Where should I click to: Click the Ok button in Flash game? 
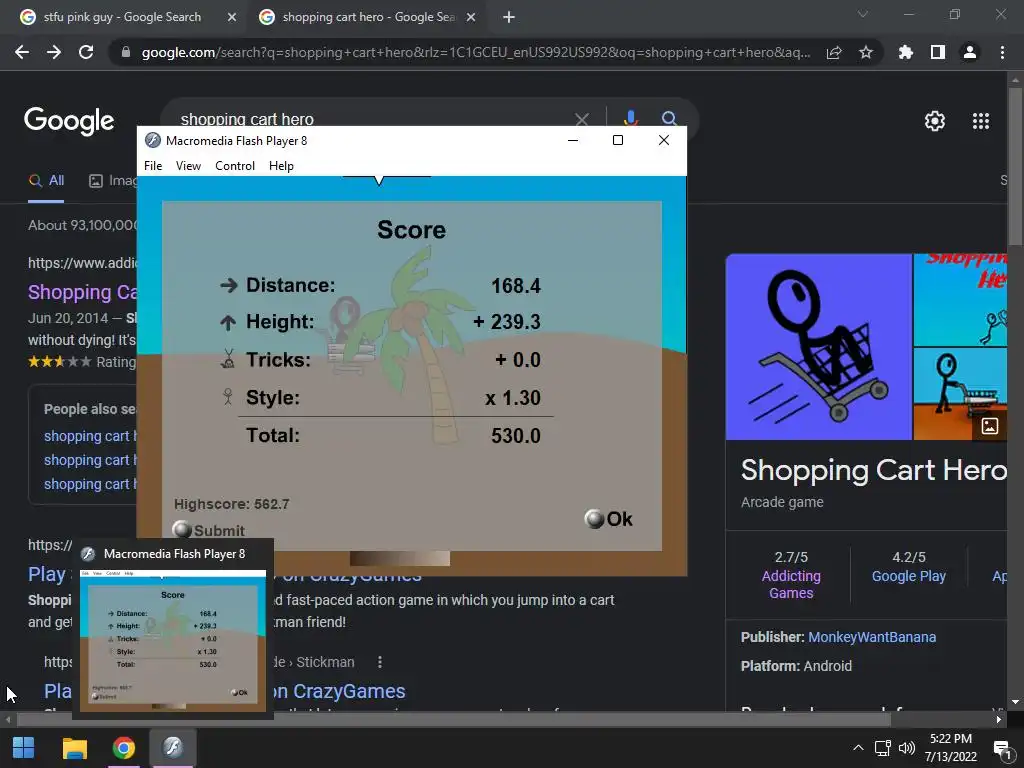click(608, 519)
